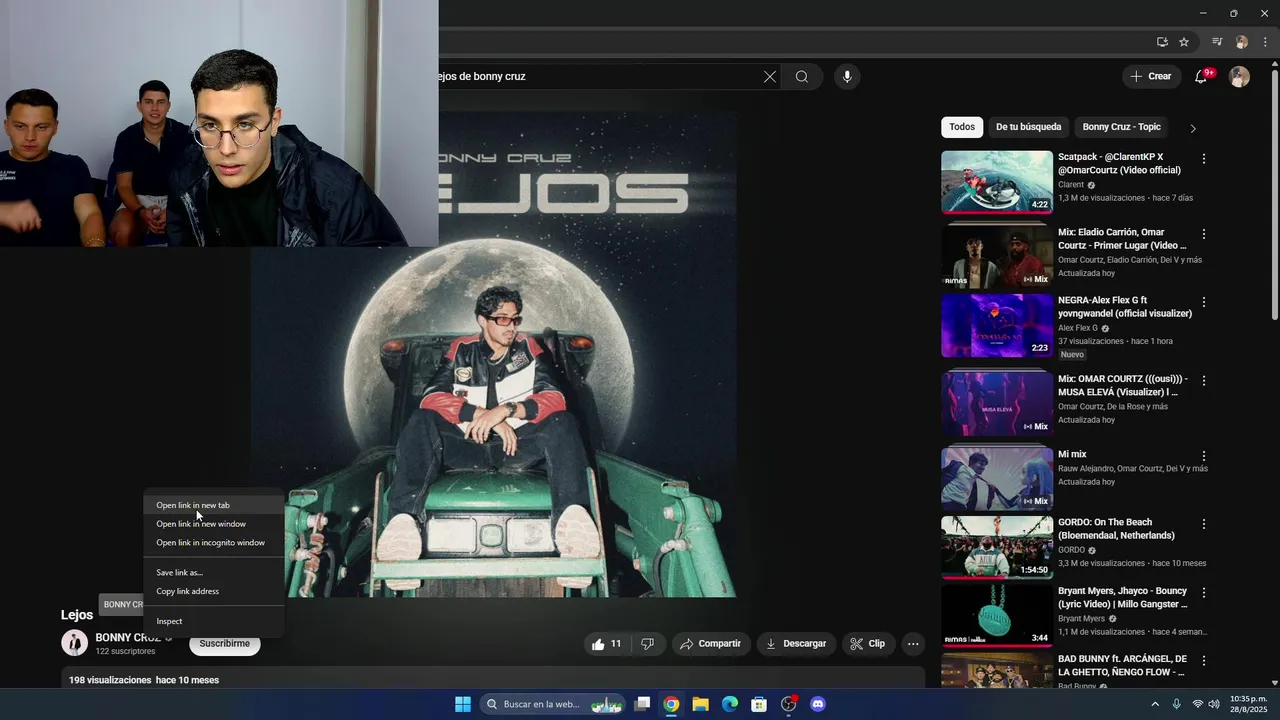The image size is (1280, 720).
Task: Choose Open link in incognito window
Action: pyautogui.click(x=214, y=543)
